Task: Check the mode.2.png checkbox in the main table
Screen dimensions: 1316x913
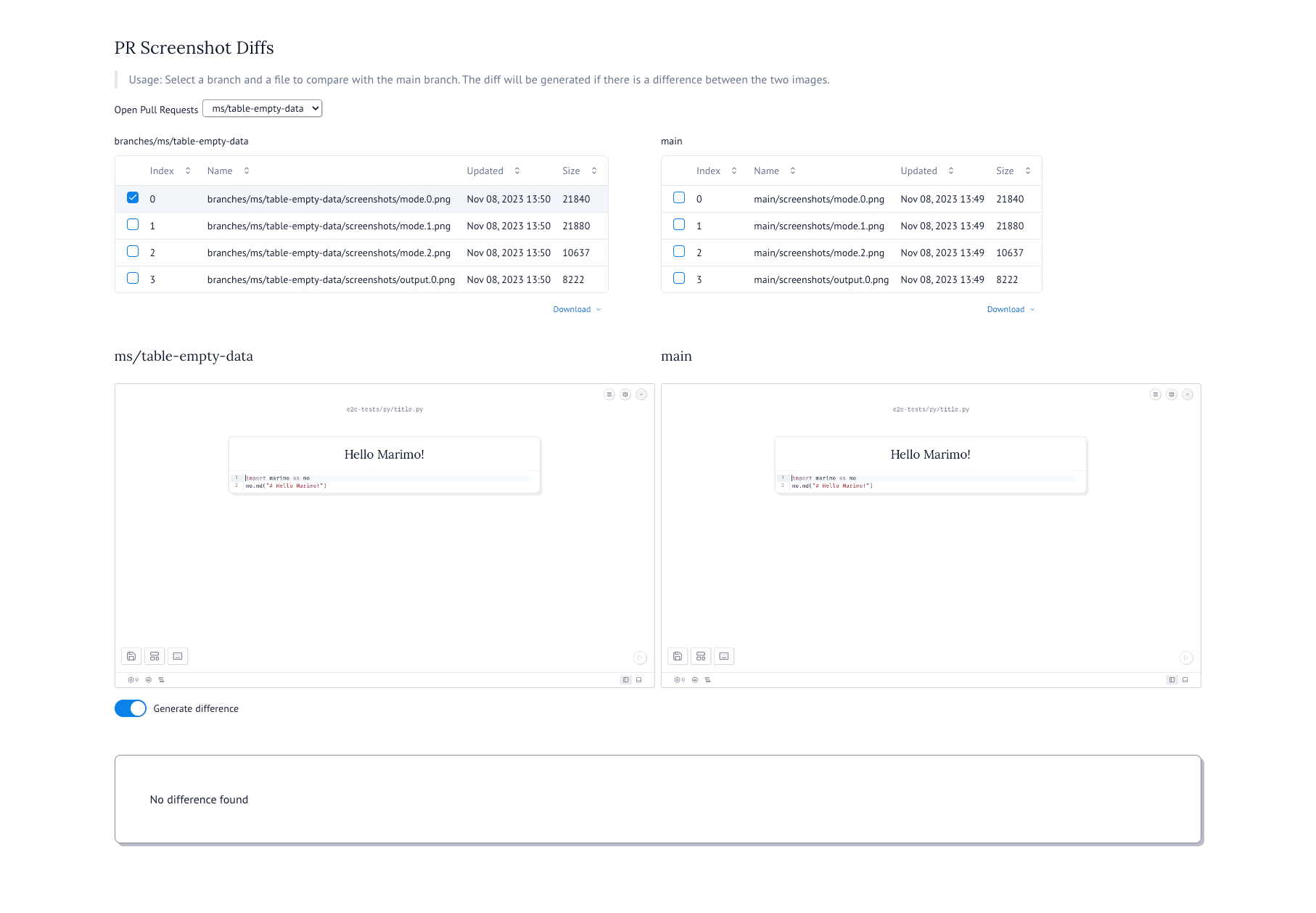Action: (x=679, y=251)
